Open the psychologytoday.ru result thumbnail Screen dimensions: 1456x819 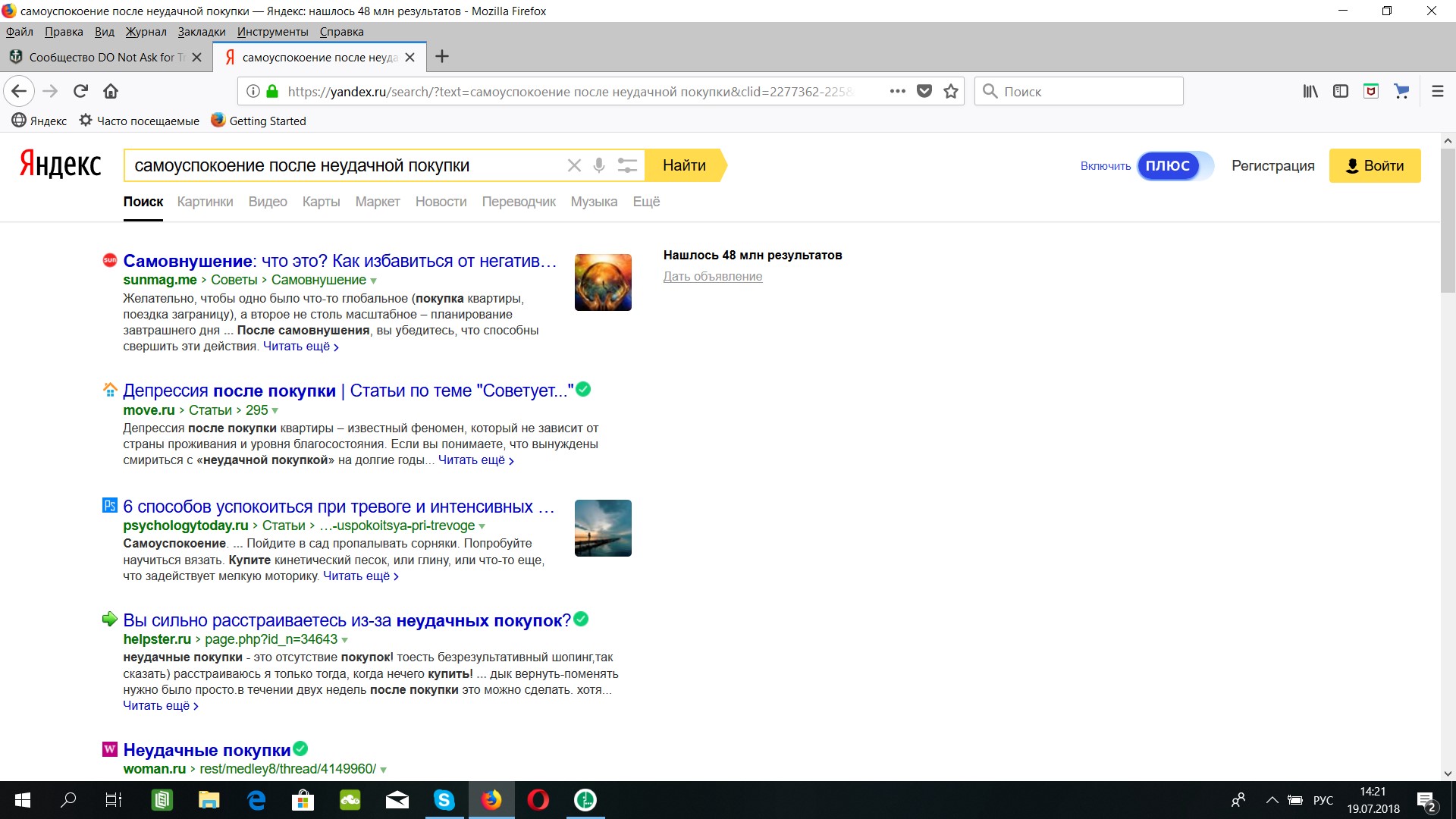point(603,528)
